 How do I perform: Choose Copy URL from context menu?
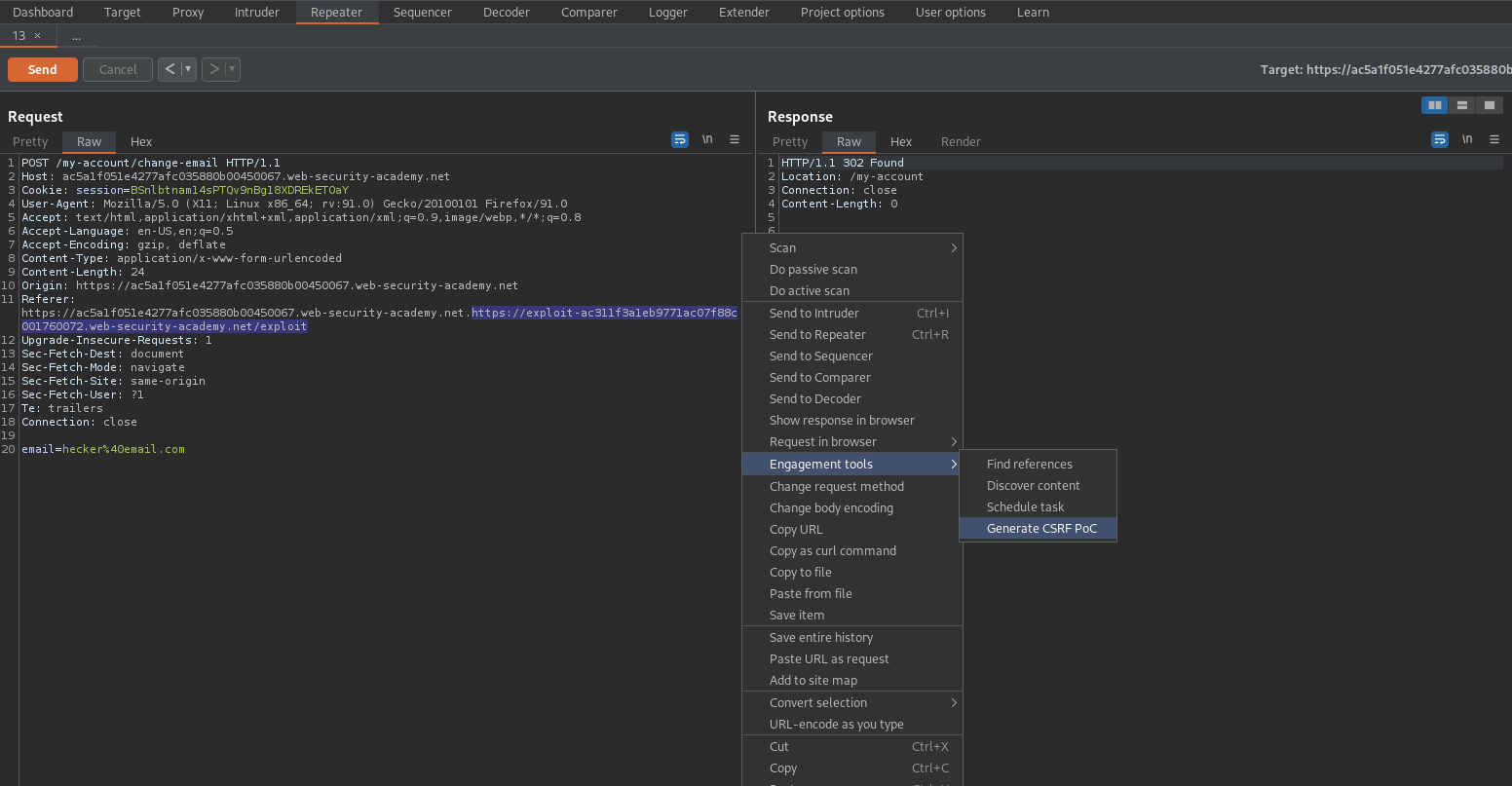click(x=851, y=530)
